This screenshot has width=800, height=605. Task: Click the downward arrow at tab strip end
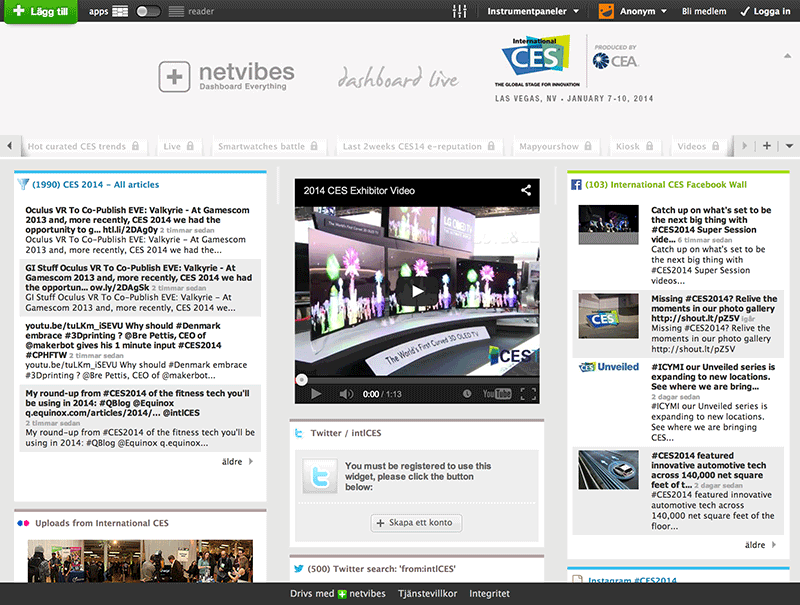point(789,145)
